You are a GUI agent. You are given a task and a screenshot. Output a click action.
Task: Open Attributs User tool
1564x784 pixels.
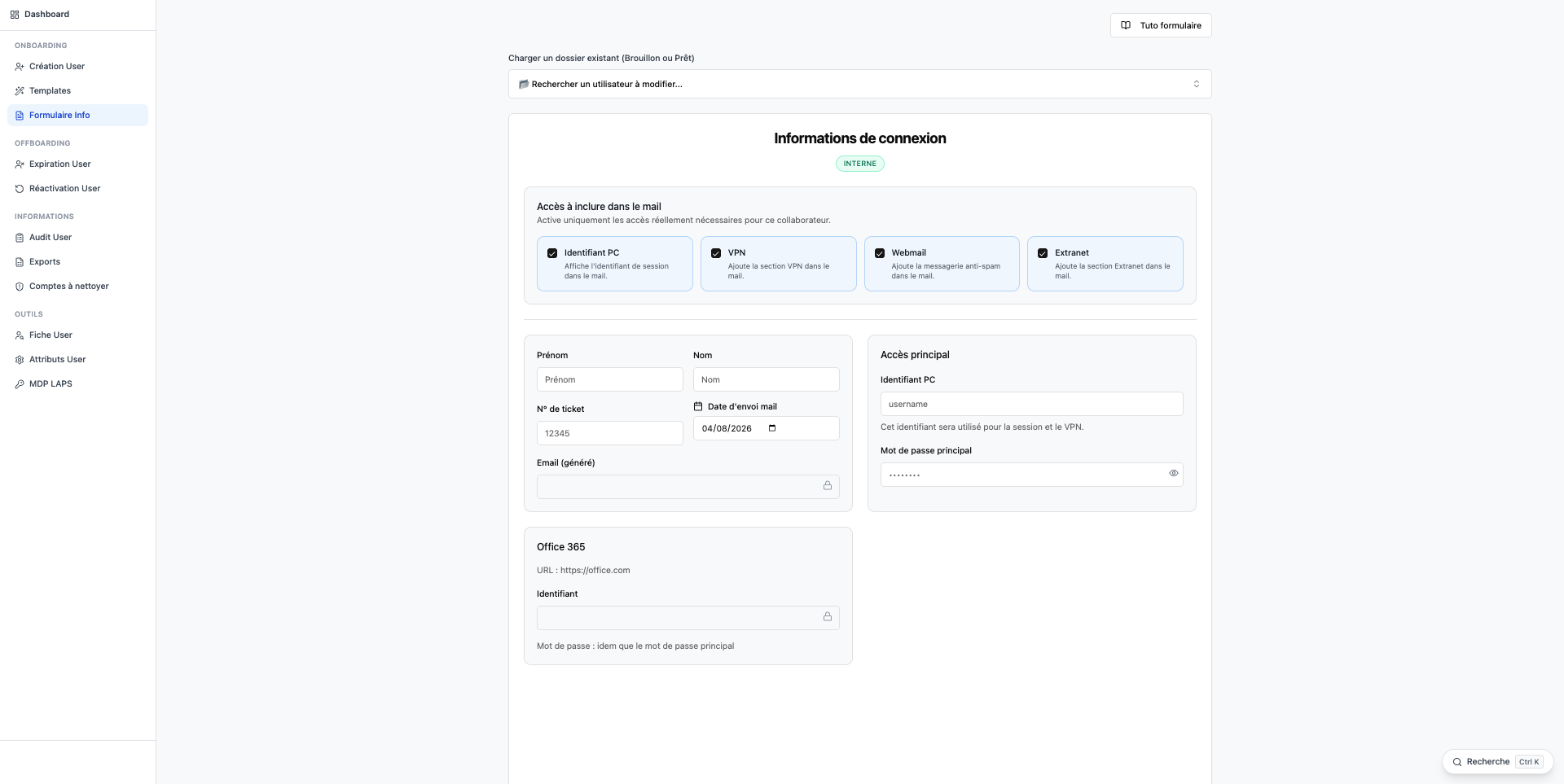(x=77, y=360)
